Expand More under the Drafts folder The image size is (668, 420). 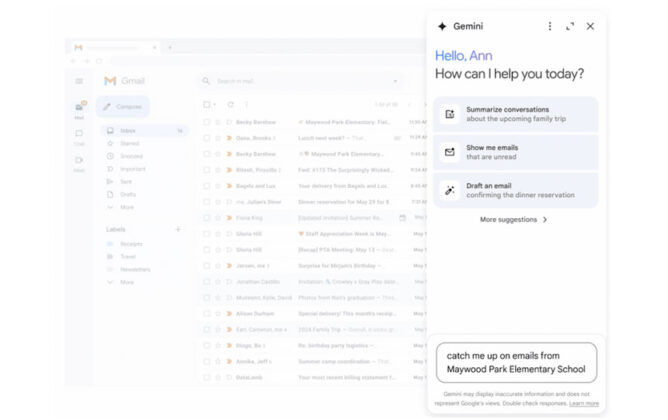(126, 207)
